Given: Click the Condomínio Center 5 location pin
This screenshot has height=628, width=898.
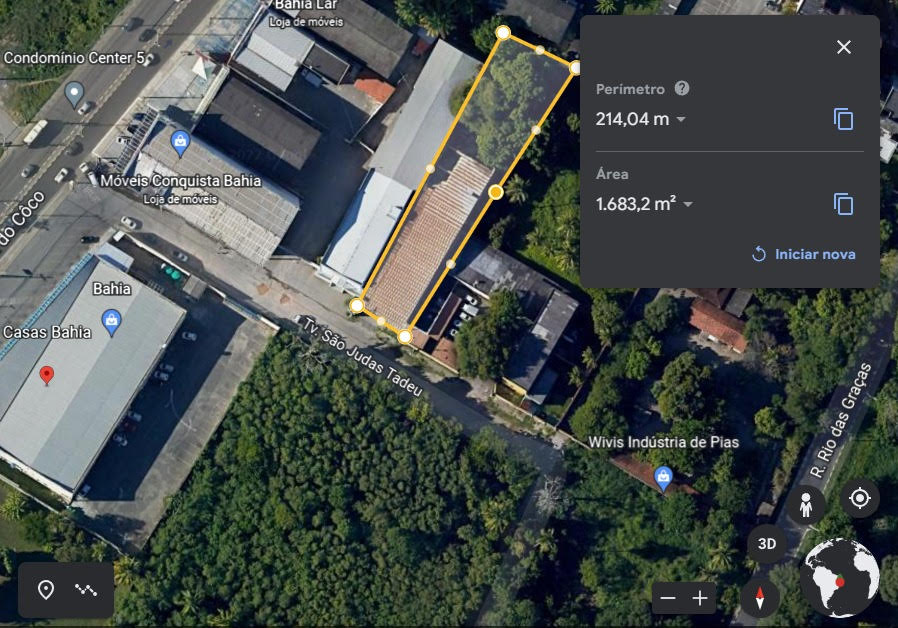Looking at the screenshot, I should 74,94.
